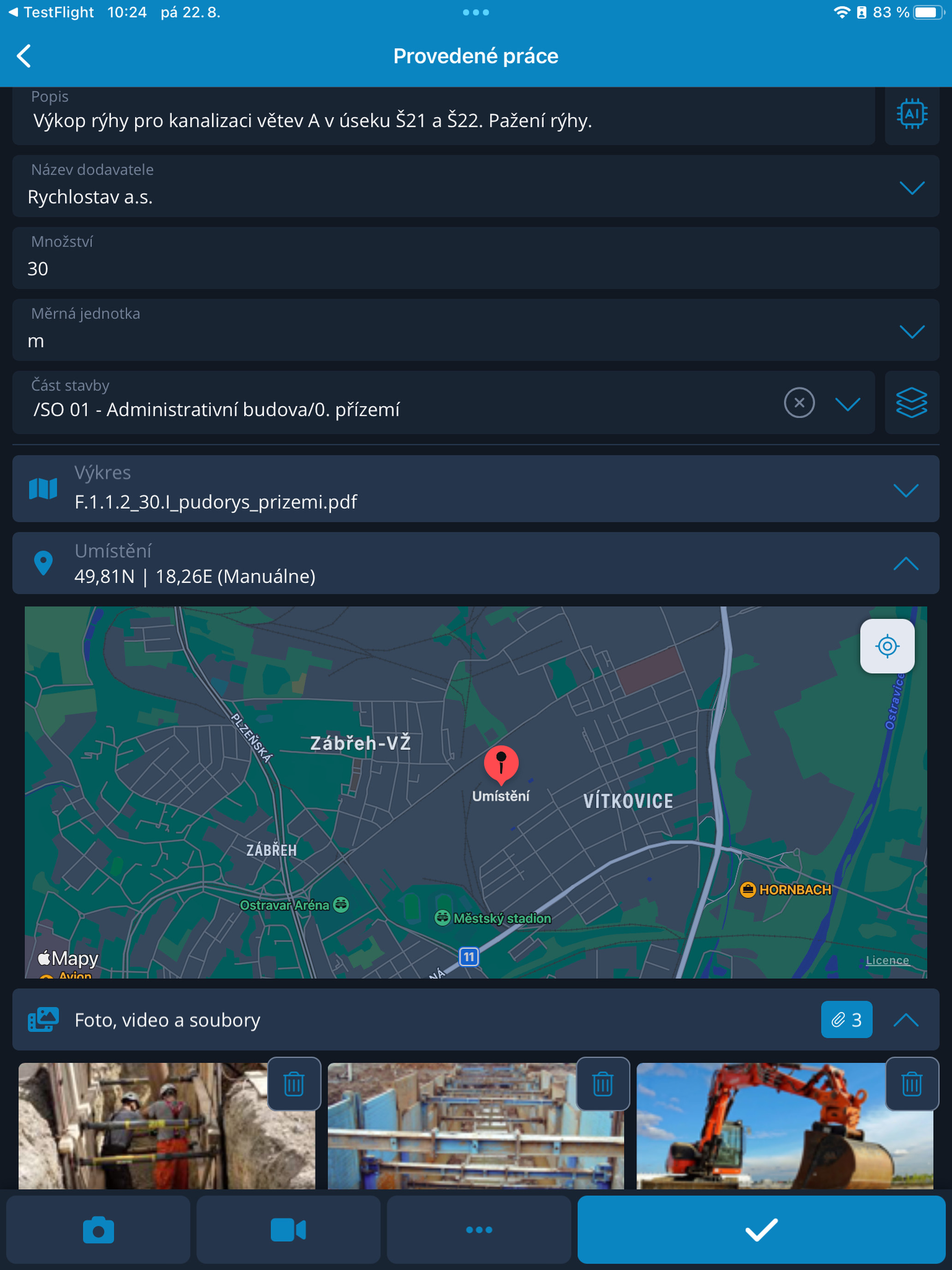
Task: Tap the Výkres map icon
Action: coord(43,489)
